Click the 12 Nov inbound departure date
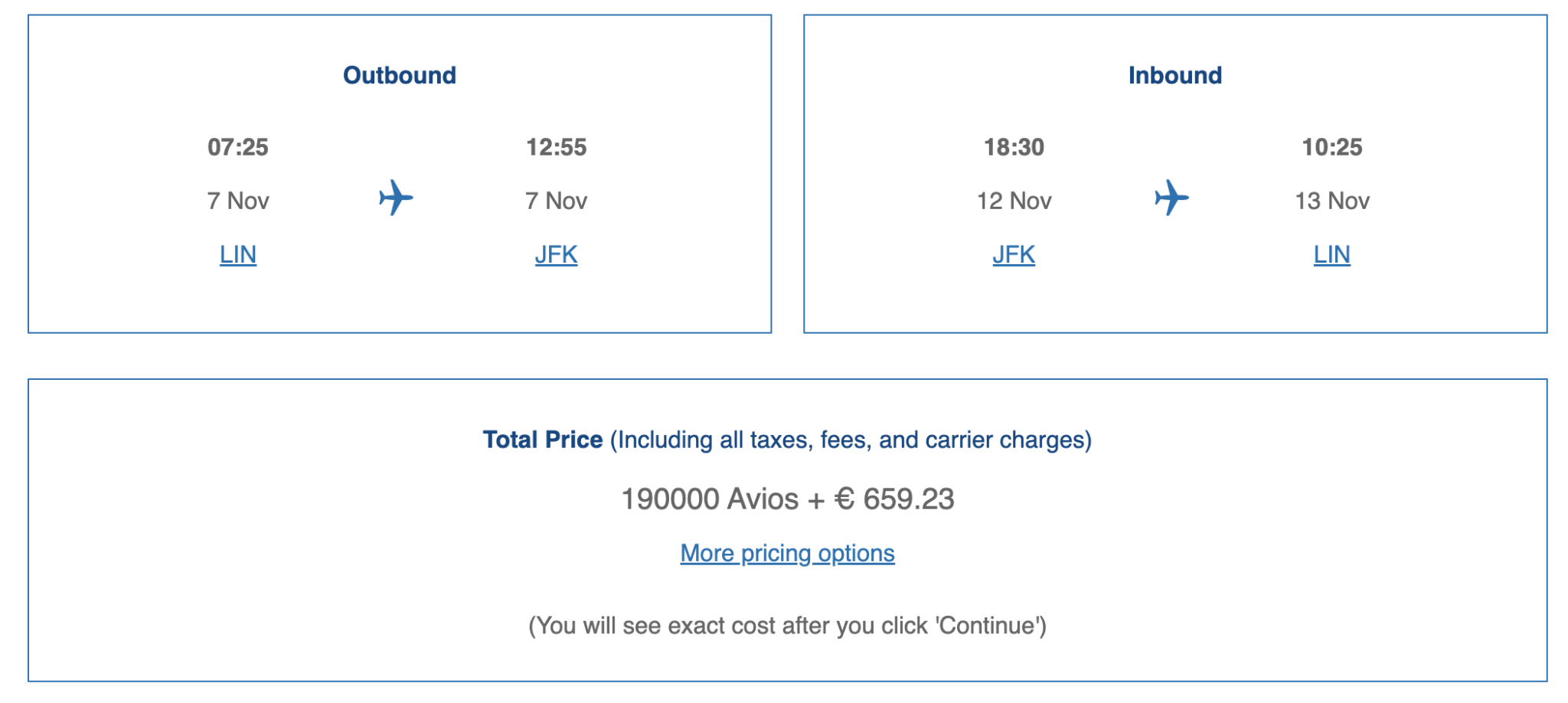Image resolution: width=1568 pixels, height=703 pixels. coord(1014,201)
